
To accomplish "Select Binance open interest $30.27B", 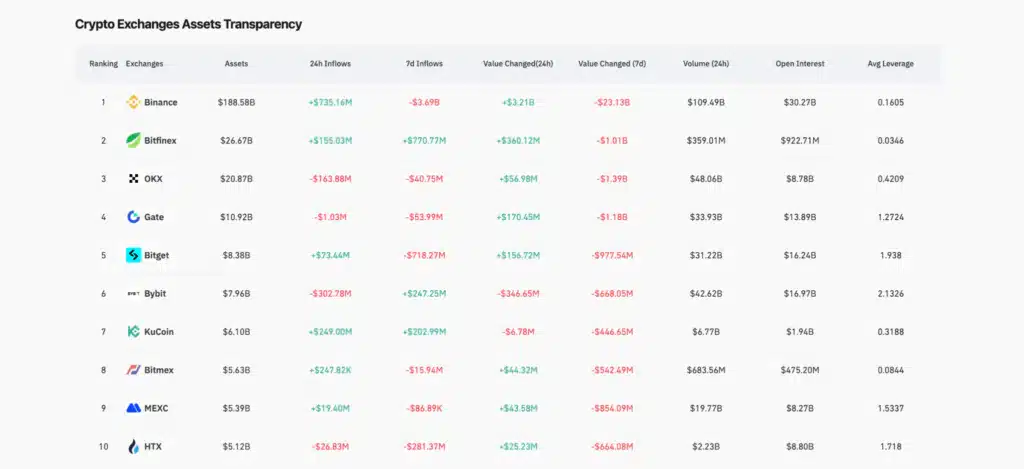I will tap(800, 103).
